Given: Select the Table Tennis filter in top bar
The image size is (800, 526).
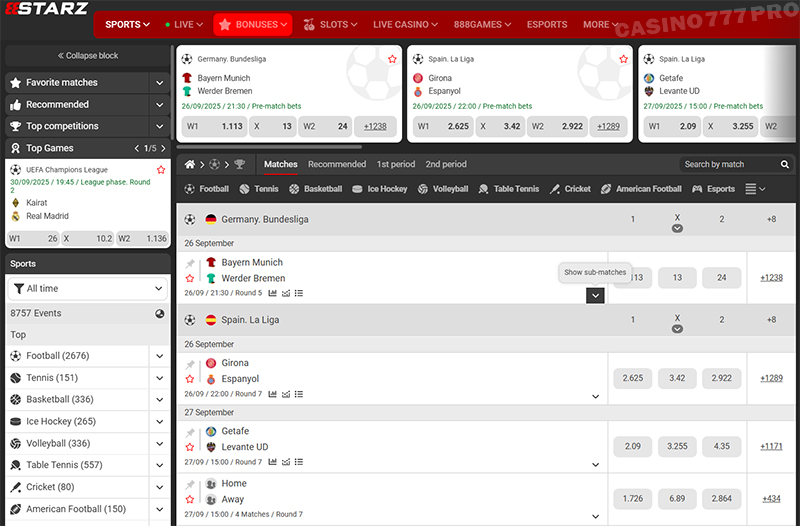Looking at the screenshot, I should pyautogui.click(x=509, y=189).
